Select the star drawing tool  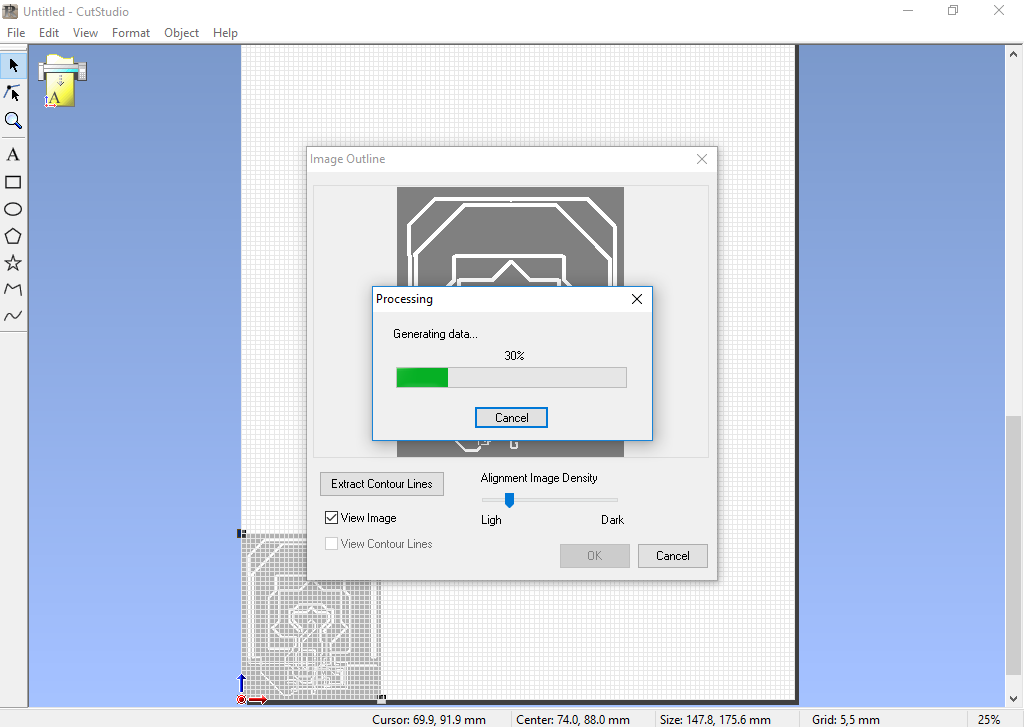tap(13, 263)
